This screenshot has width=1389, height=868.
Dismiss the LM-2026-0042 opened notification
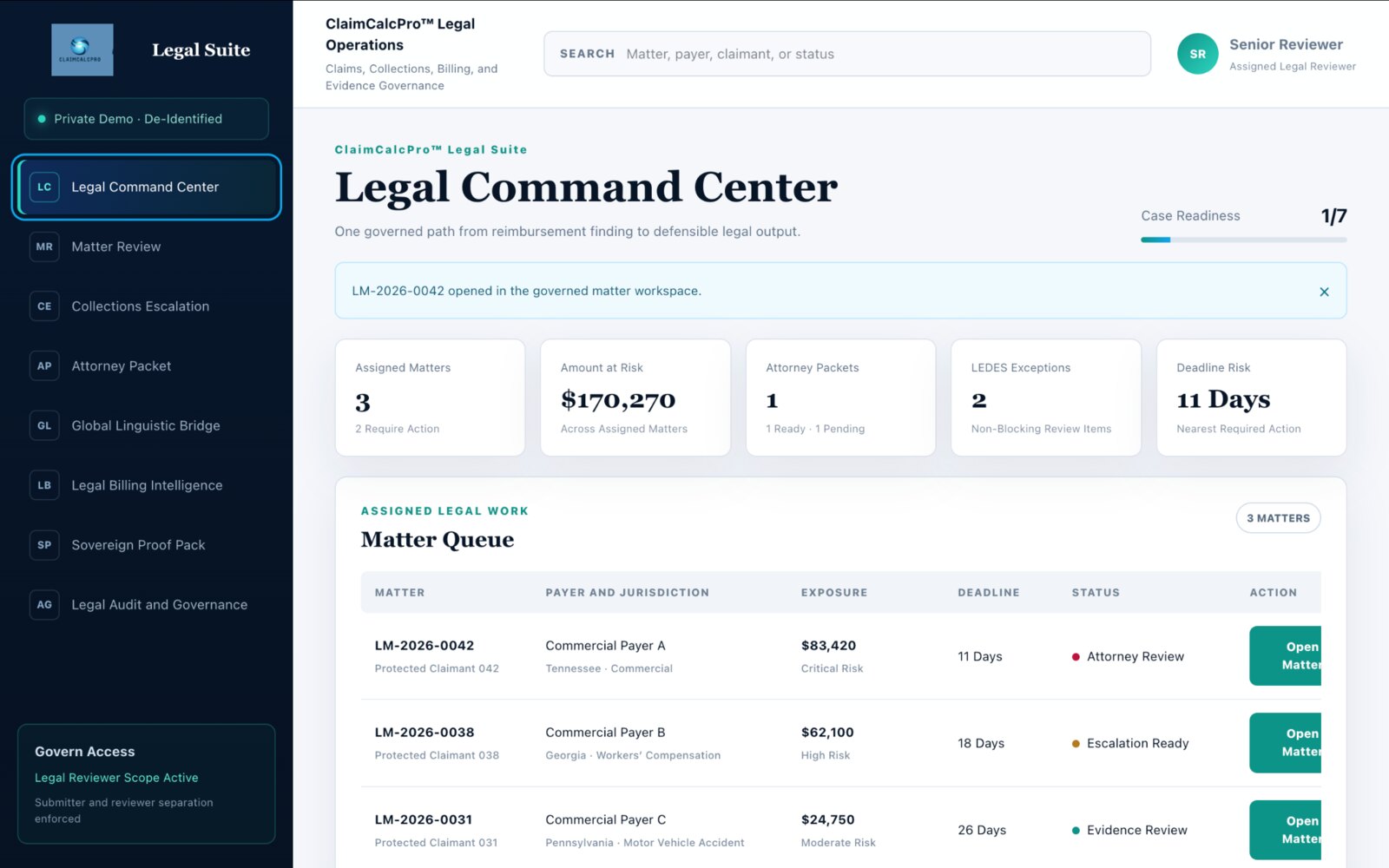point(1324,292)
